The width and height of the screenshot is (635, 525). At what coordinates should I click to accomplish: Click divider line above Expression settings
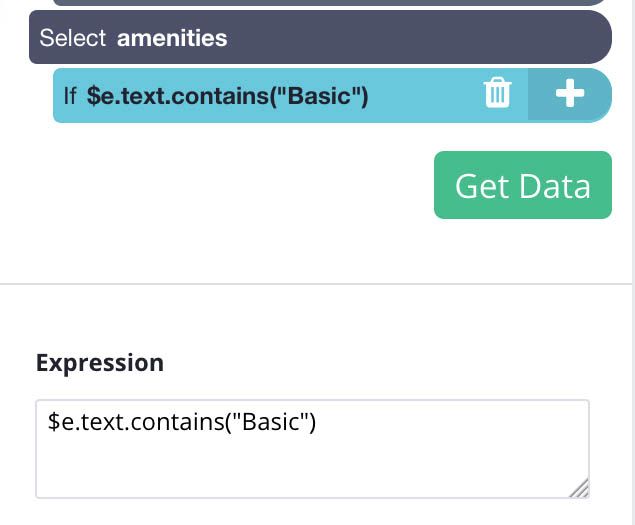click(x=316, y=284)
